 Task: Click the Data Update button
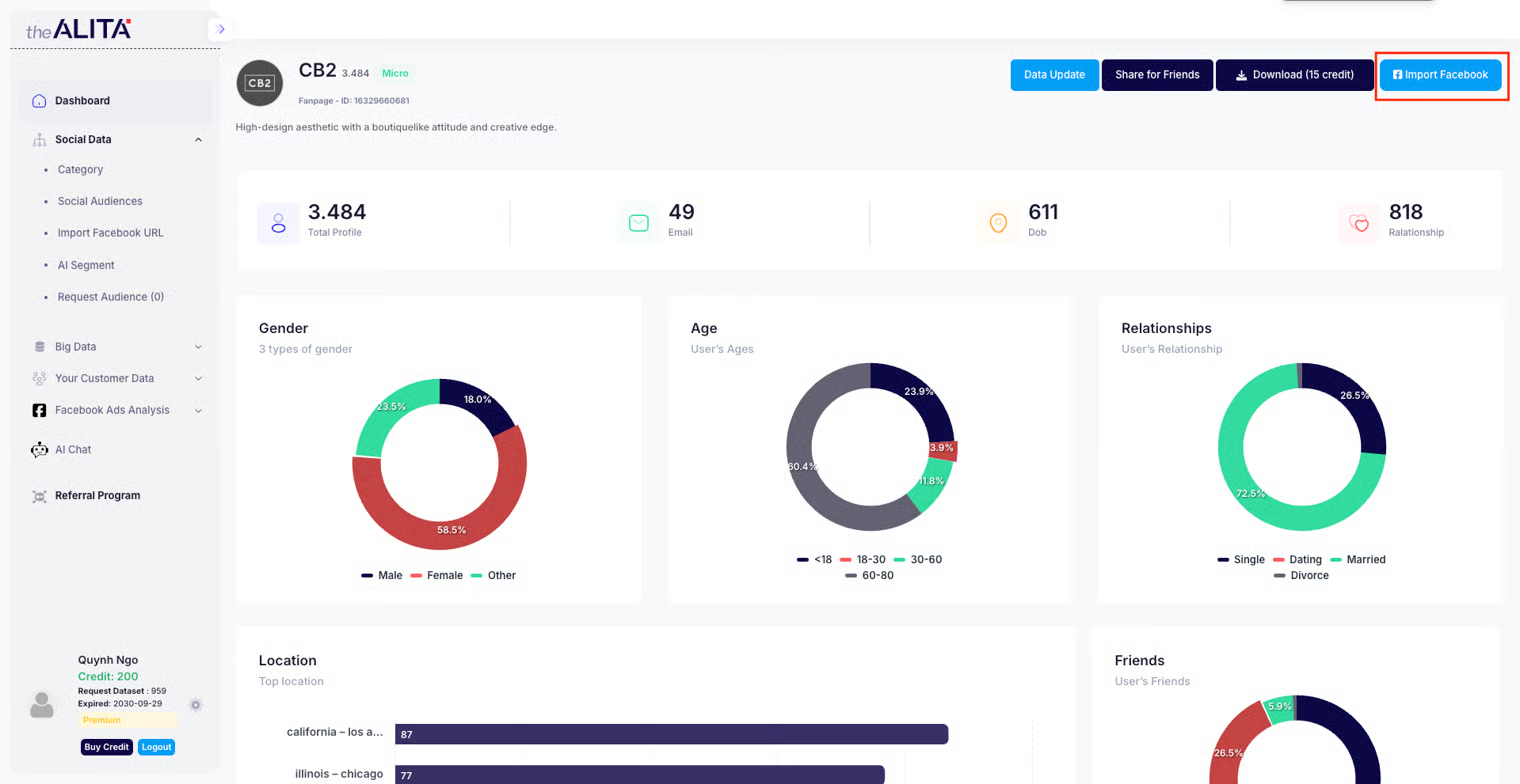click(x=1054, y=75)
